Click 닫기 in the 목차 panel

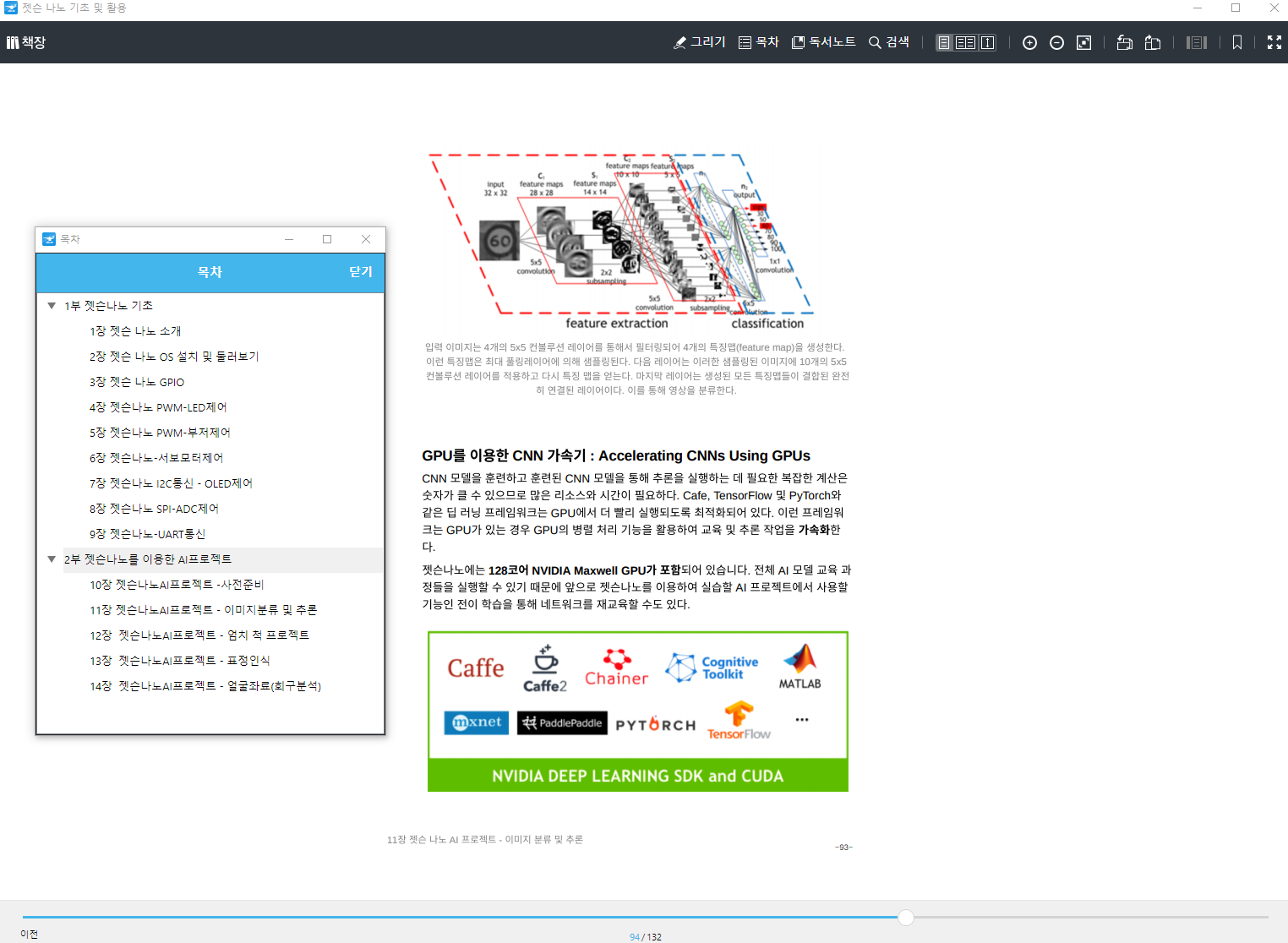point(361,272)
